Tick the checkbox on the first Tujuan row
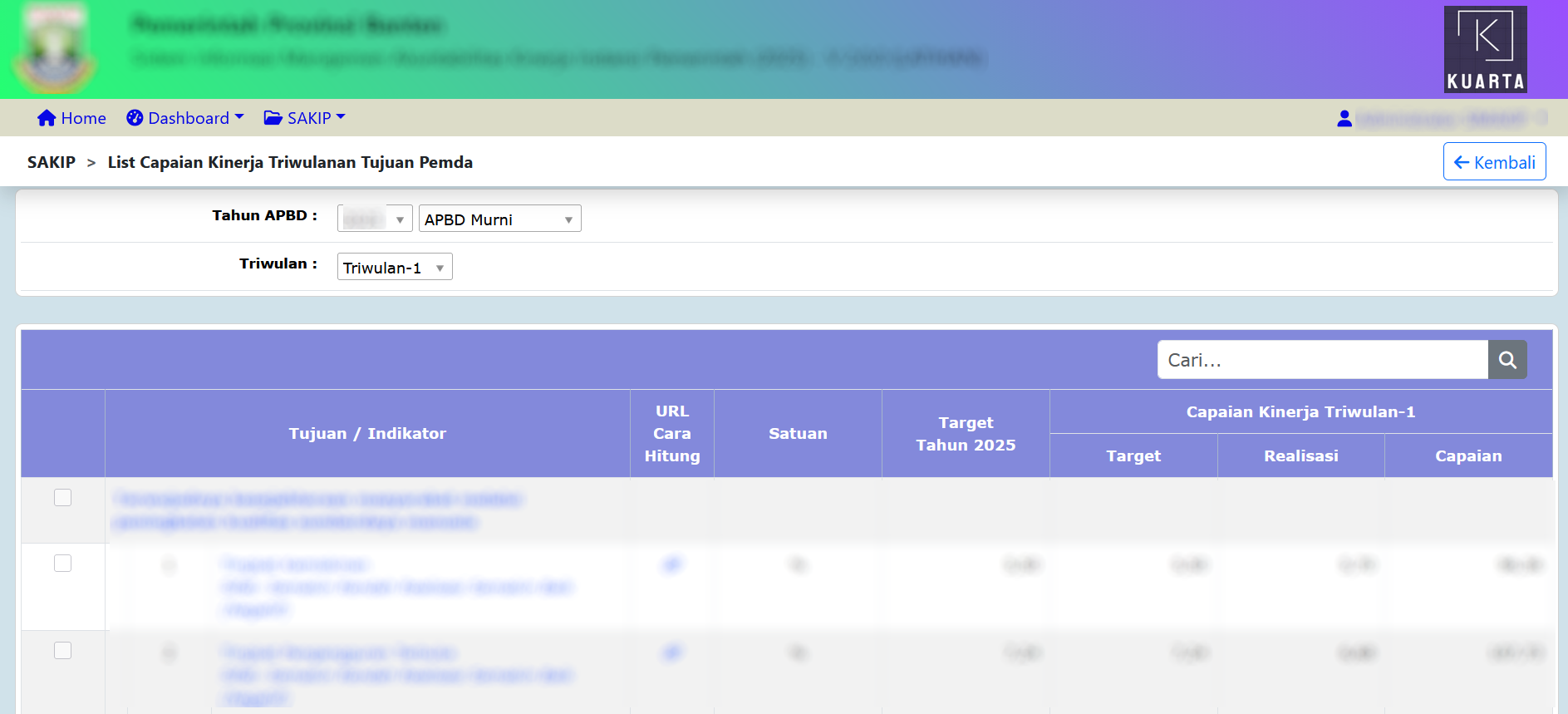 coord(62,498)
